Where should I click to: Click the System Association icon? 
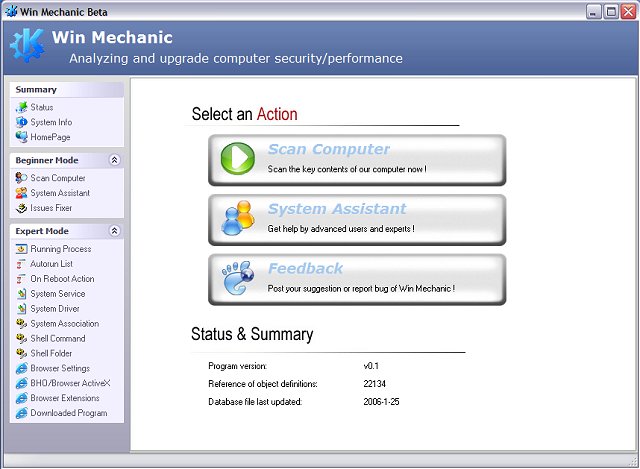point(21,323)
